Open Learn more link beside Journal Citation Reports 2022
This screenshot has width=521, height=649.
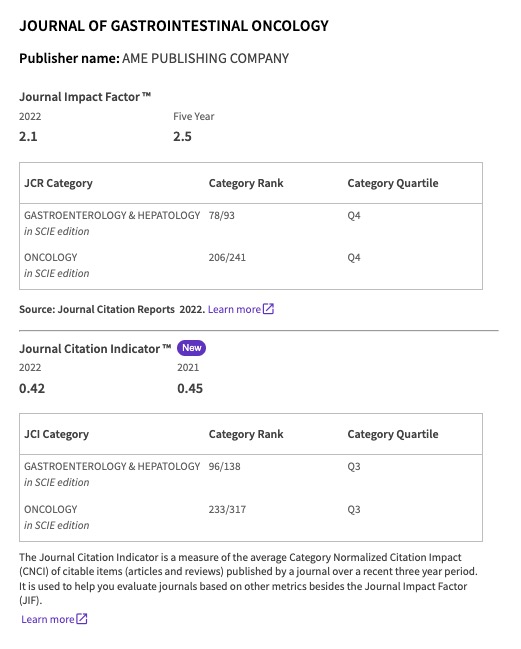click(x=234, y=309)
